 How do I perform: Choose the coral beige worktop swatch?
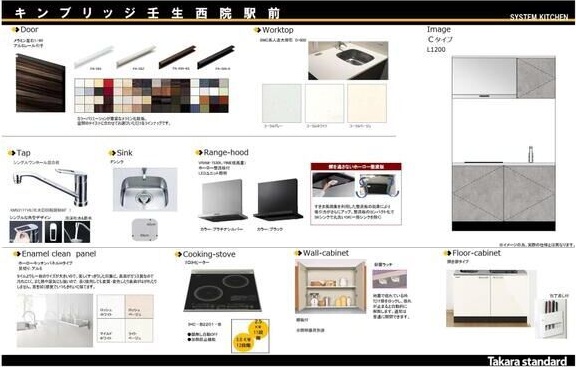tap(367, 103)
